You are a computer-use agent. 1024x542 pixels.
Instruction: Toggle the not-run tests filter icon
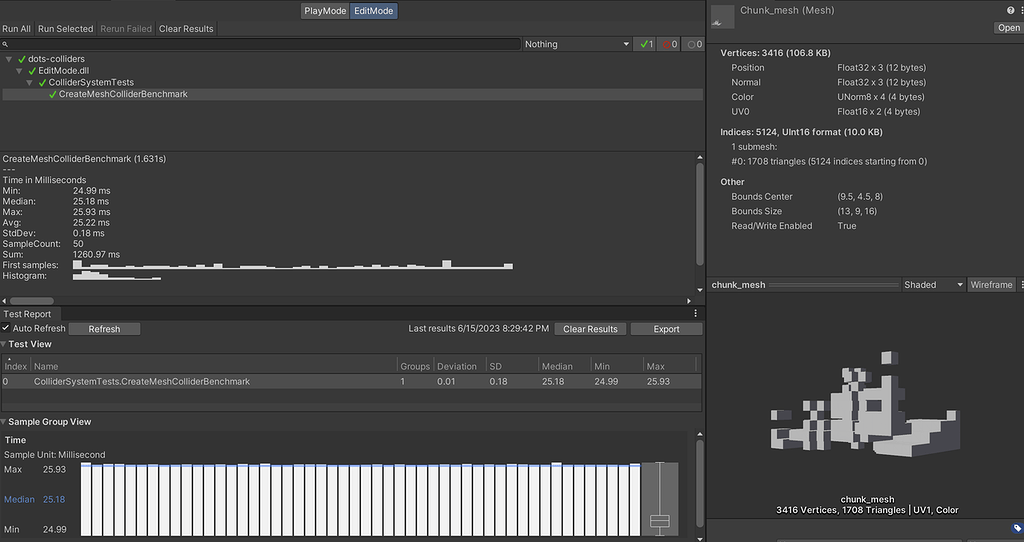pos(693,44)
